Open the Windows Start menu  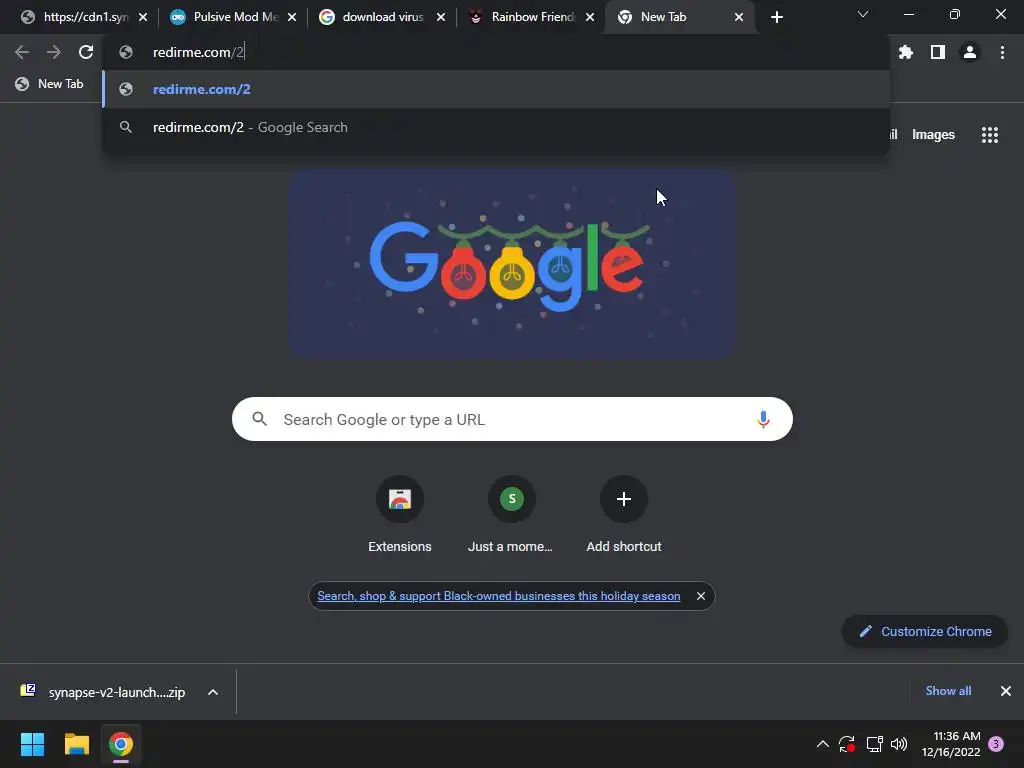coord(32,744)
